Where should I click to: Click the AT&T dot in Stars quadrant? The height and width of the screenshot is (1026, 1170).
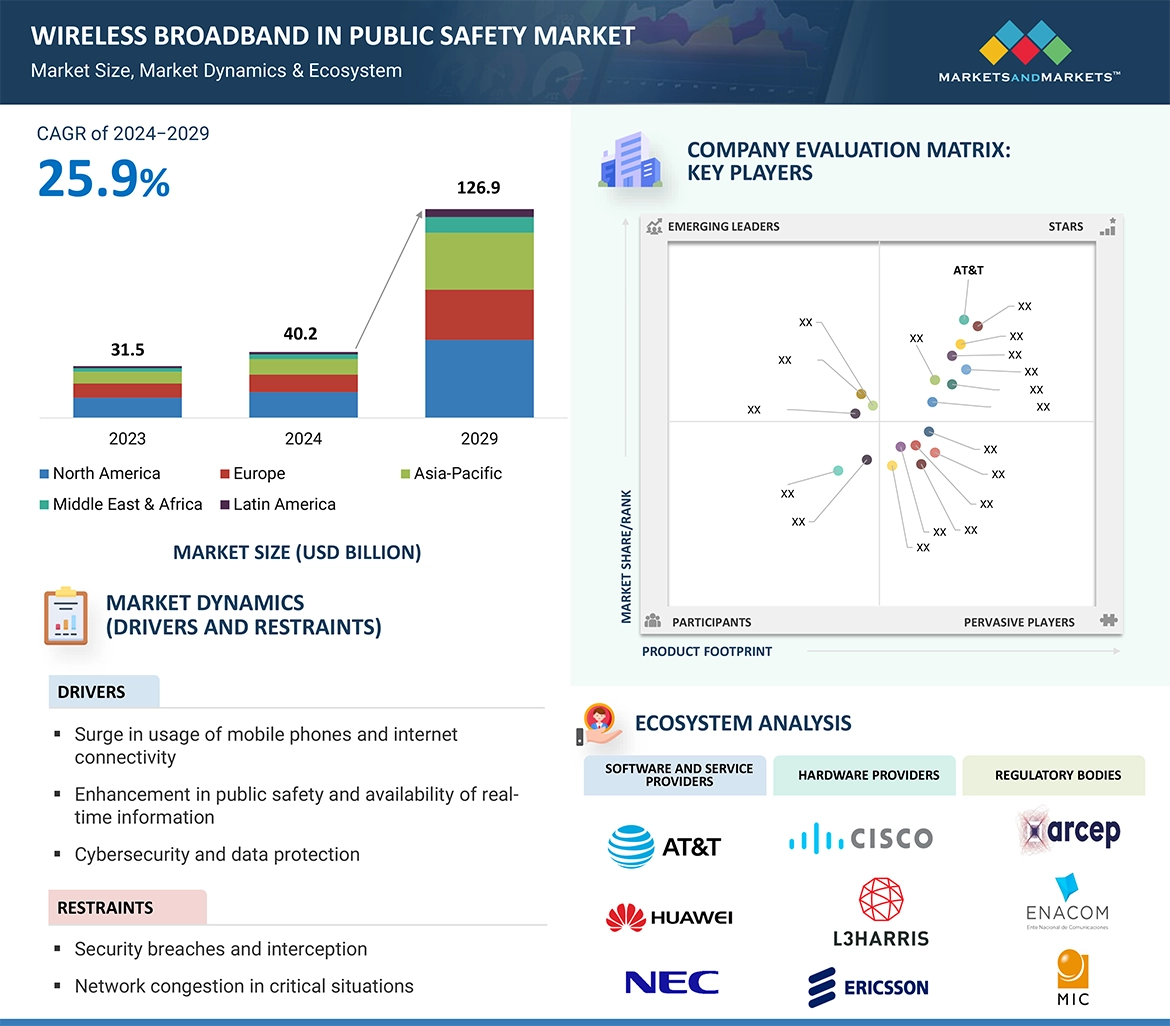(x=964, y=320)
